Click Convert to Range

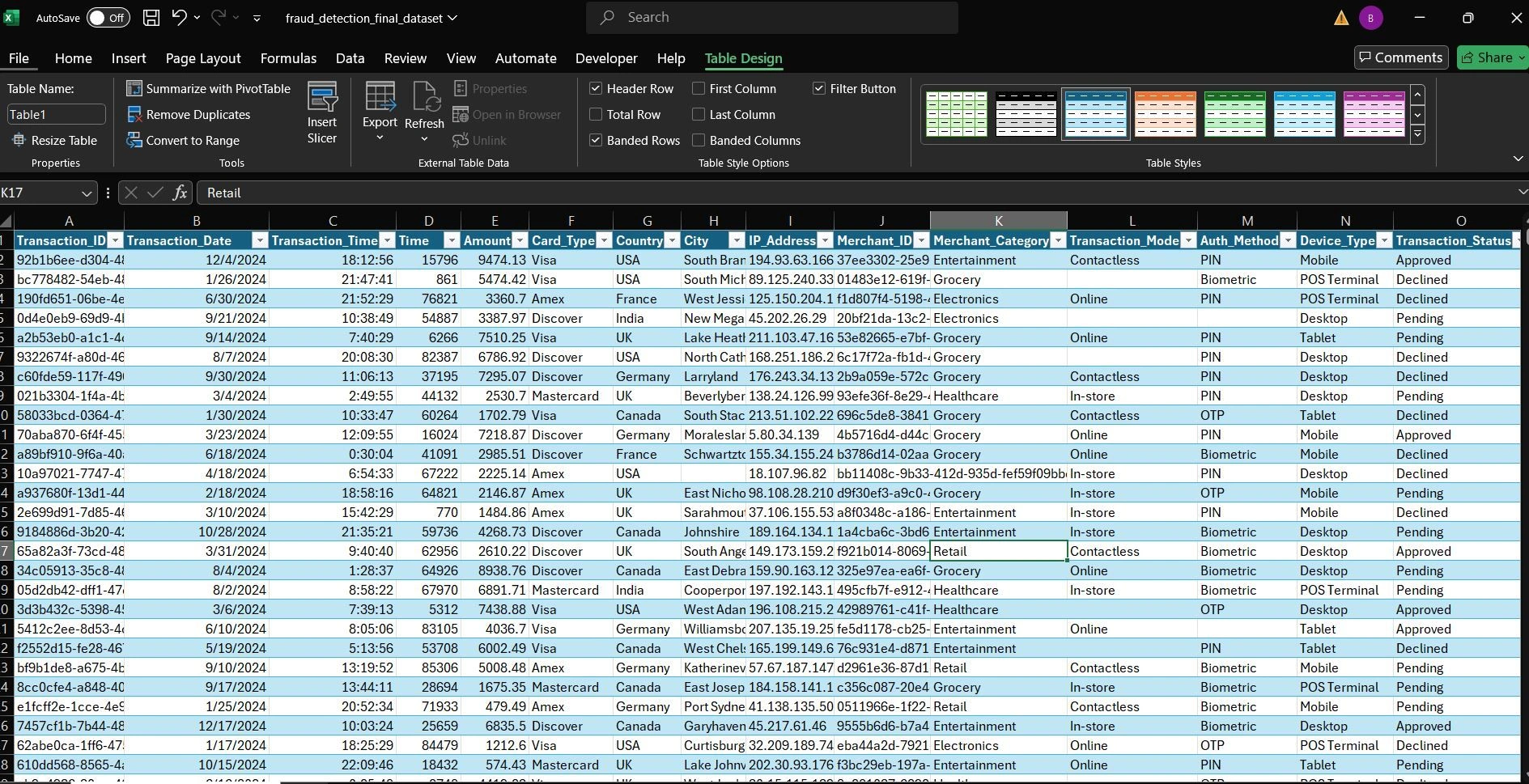point(183,140)
